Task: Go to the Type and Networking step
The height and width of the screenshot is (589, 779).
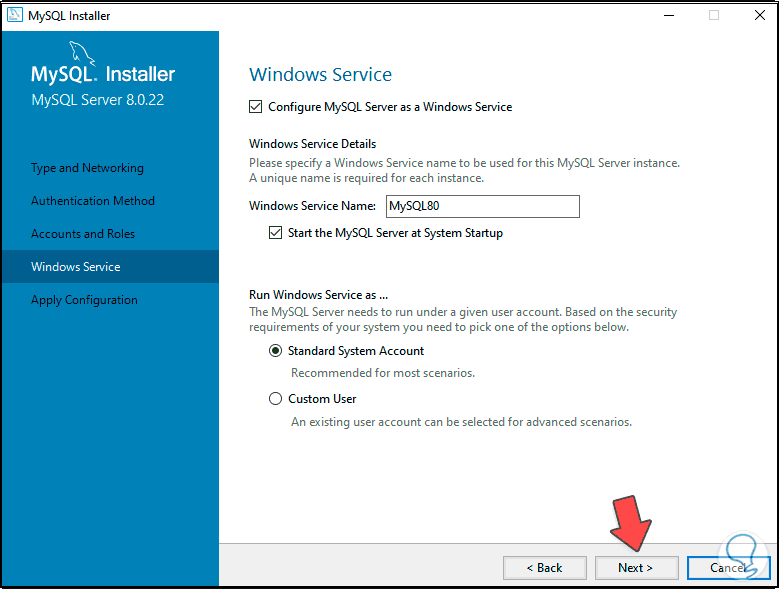Action: pyautogui.click(x=87, y=168)
